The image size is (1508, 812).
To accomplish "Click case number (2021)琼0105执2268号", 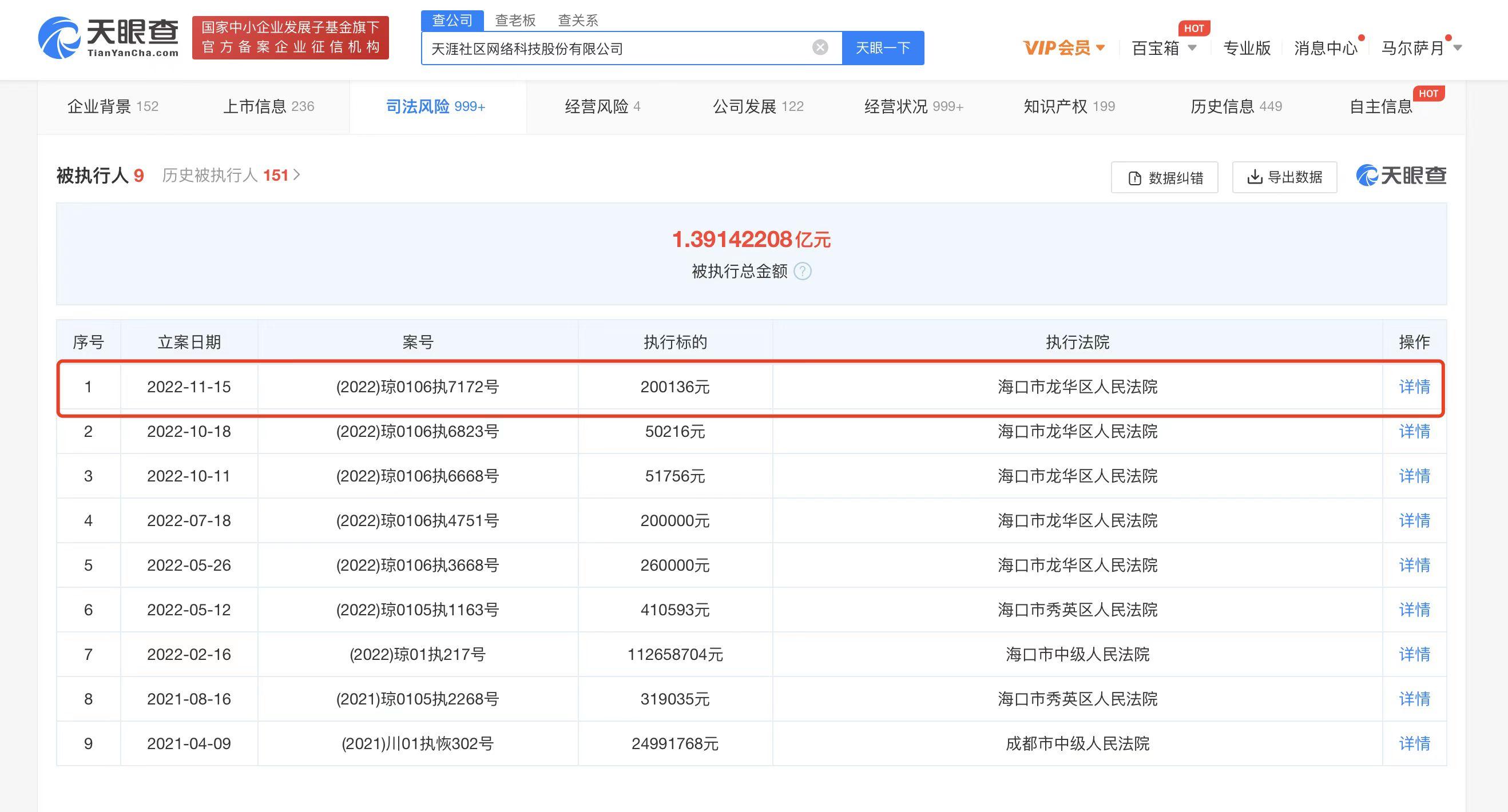I will [x=418, y=699].
